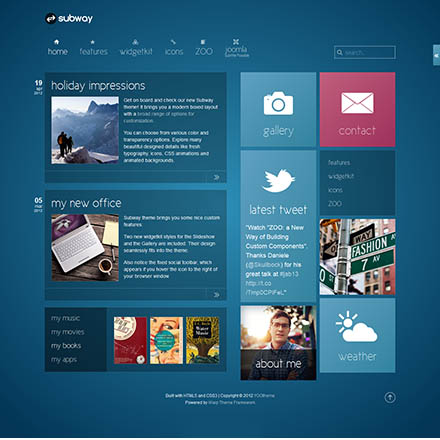Click the home house icon
The width and height of the screenshot is (440, 440).
coord(57,42)
